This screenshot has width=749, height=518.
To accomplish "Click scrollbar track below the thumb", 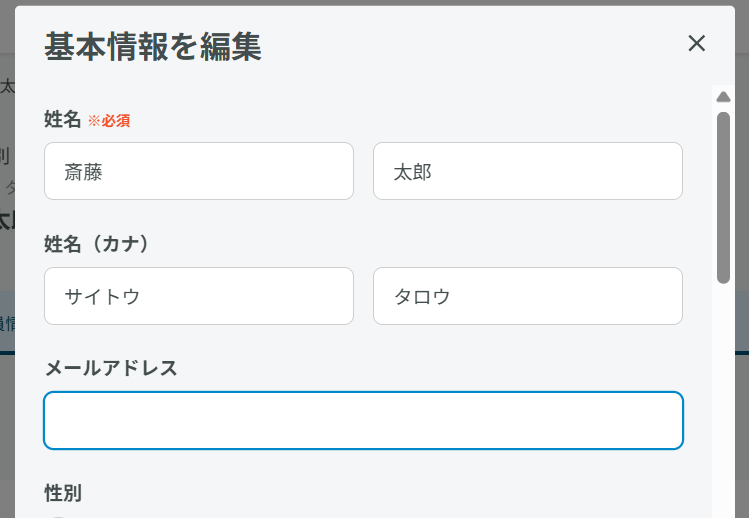I will point(723,400).
